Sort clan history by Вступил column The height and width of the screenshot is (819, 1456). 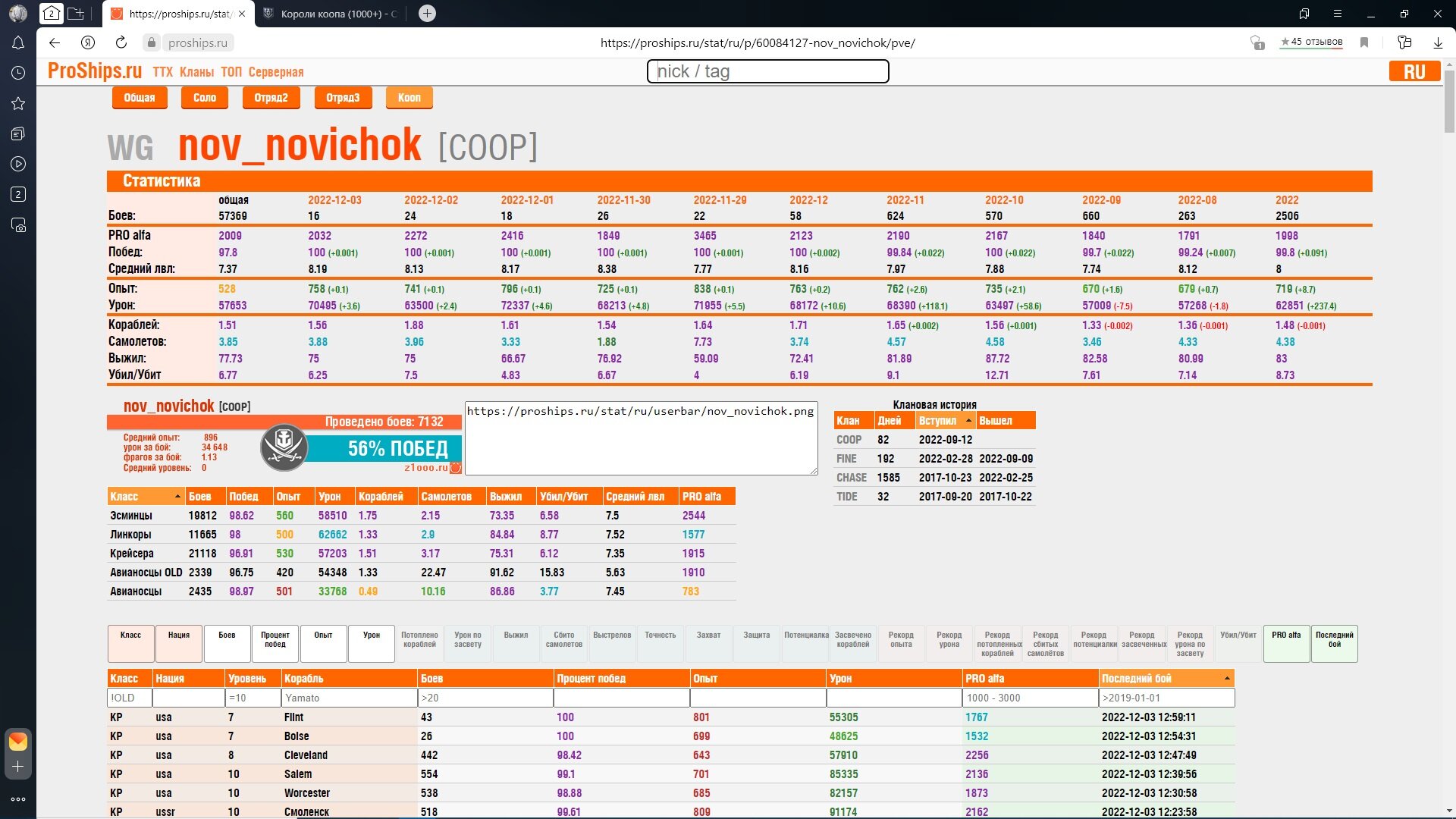[x=945, y=421]
